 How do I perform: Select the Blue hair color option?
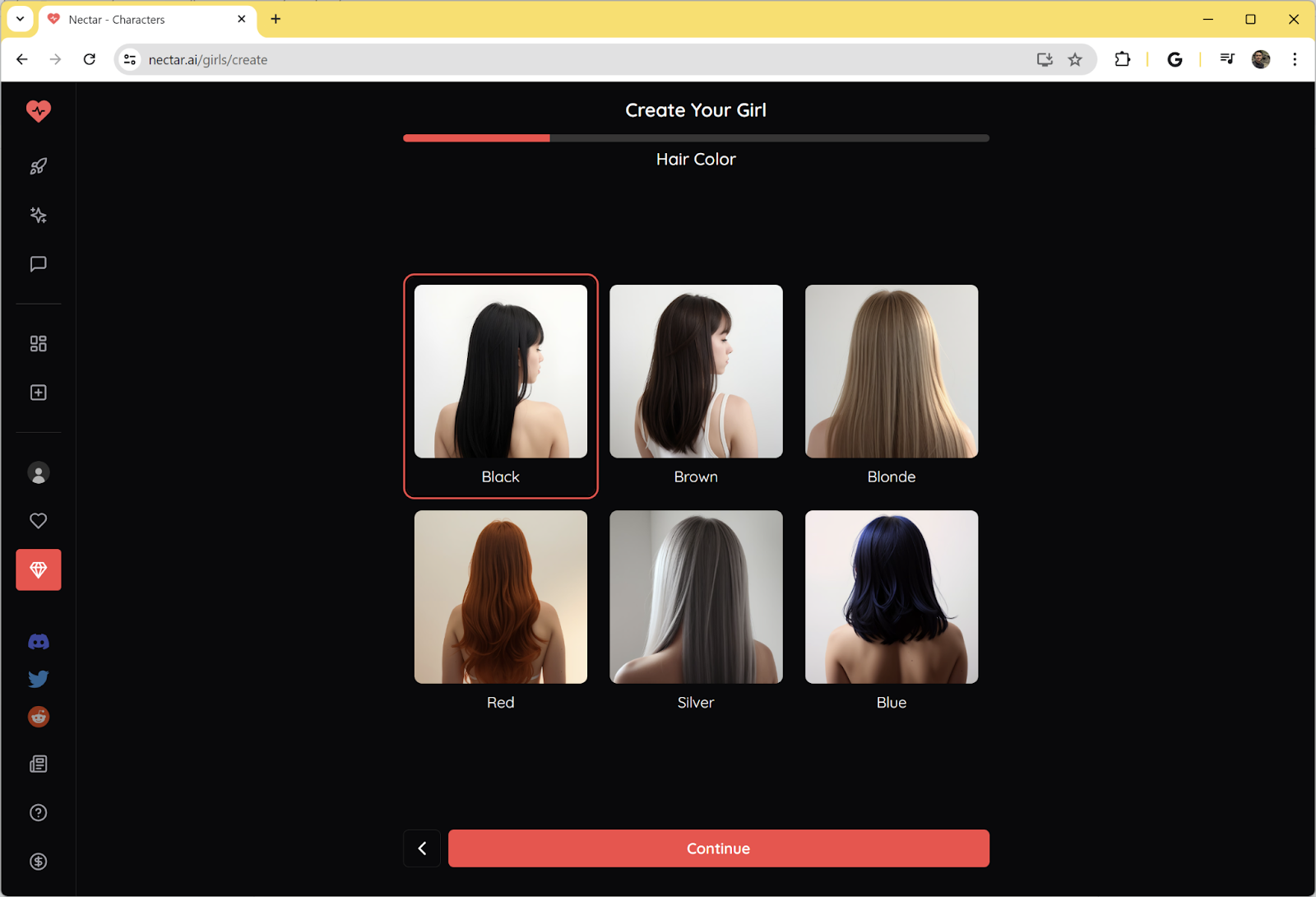tap(892, 611)
